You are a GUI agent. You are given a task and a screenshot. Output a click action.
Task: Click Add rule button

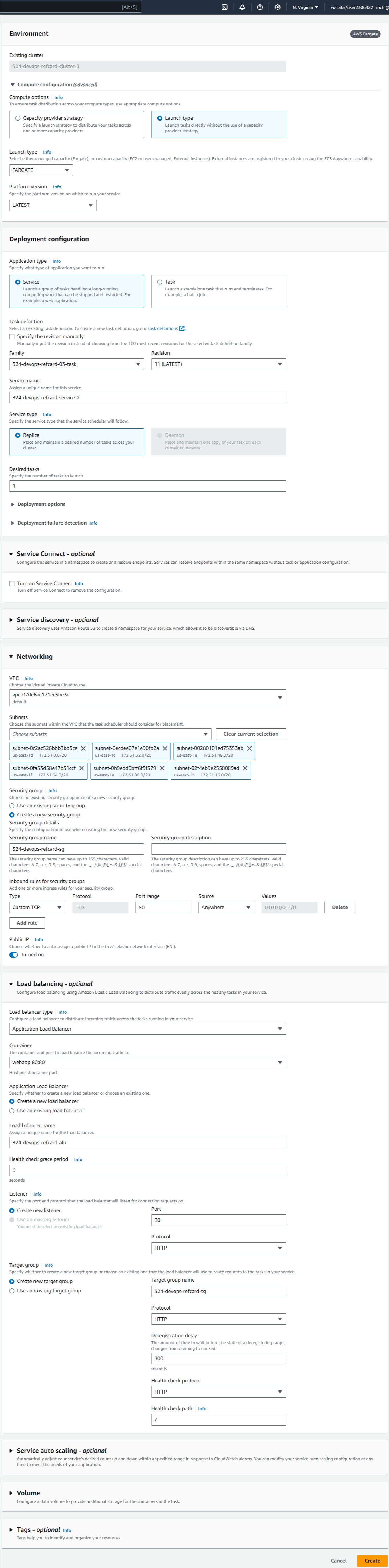[x=27, y=923]
